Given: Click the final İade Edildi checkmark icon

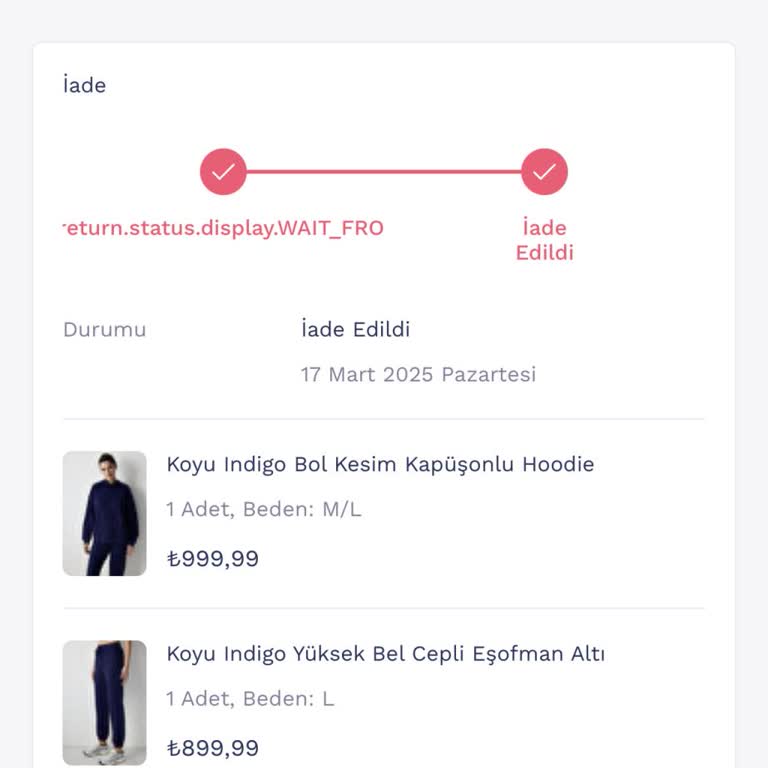Looking at the screenshot, I should pyautogui.click(x=544, y=172).
